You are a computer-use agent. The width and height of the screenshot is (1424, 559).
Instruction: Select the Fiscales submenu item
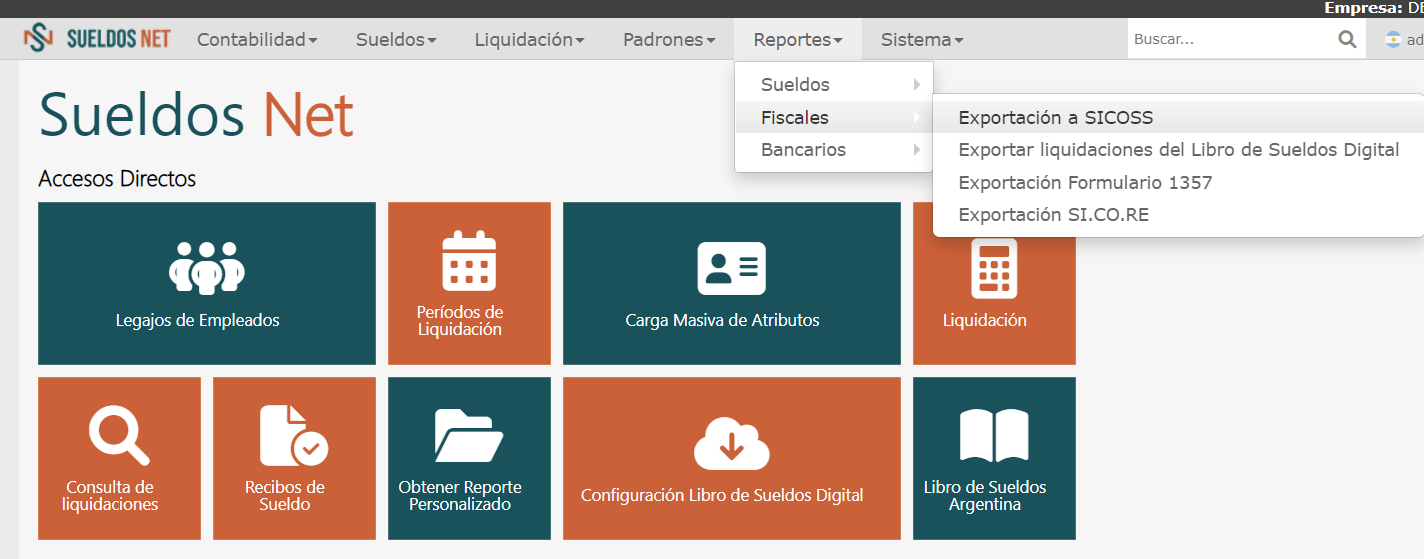[834, 117]
